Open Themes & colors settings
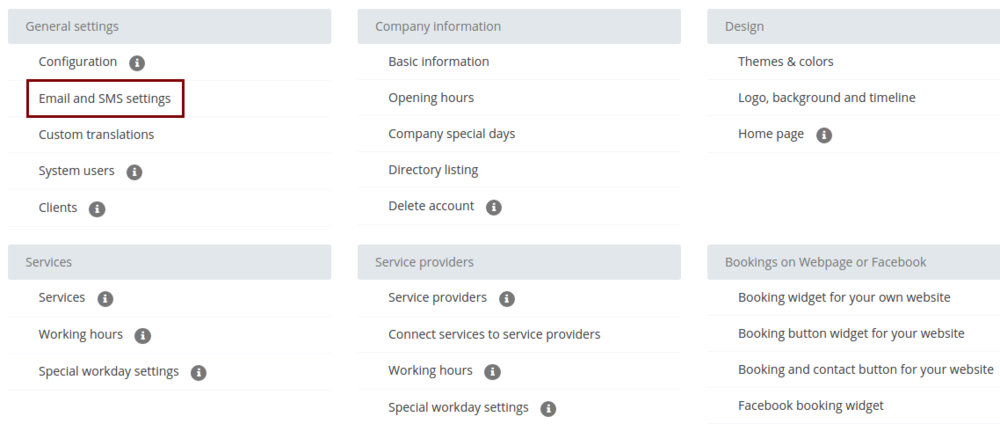 786,62
